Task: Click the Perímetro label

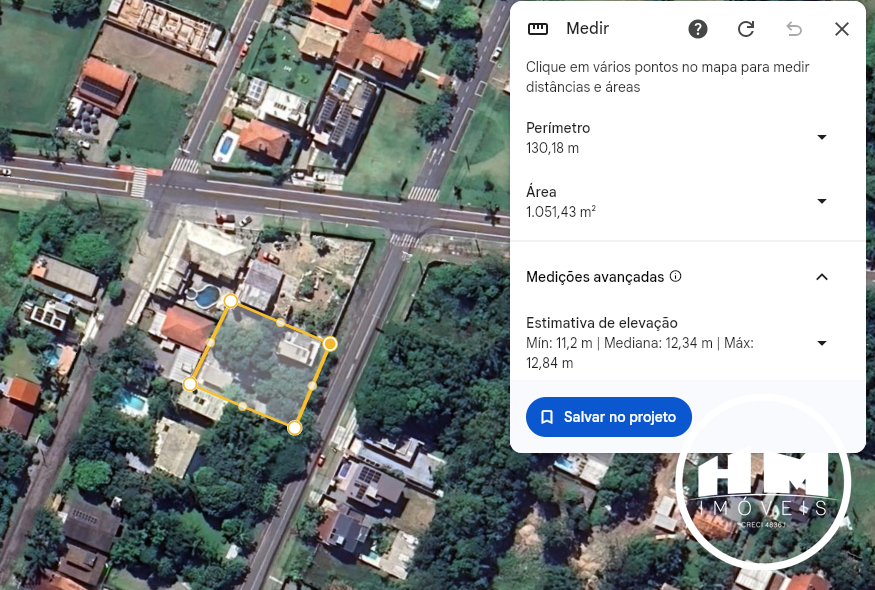Action: click(557, 128)
